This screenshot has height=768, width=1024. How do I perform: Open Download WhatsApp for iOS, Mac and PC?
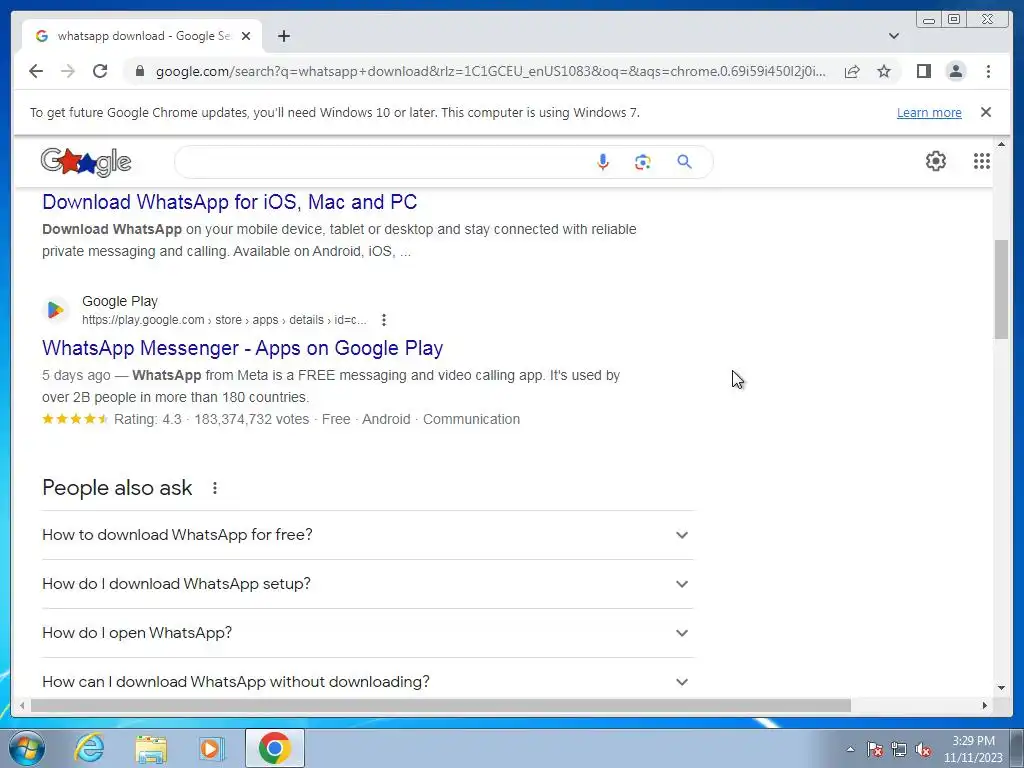click(229, 202)
